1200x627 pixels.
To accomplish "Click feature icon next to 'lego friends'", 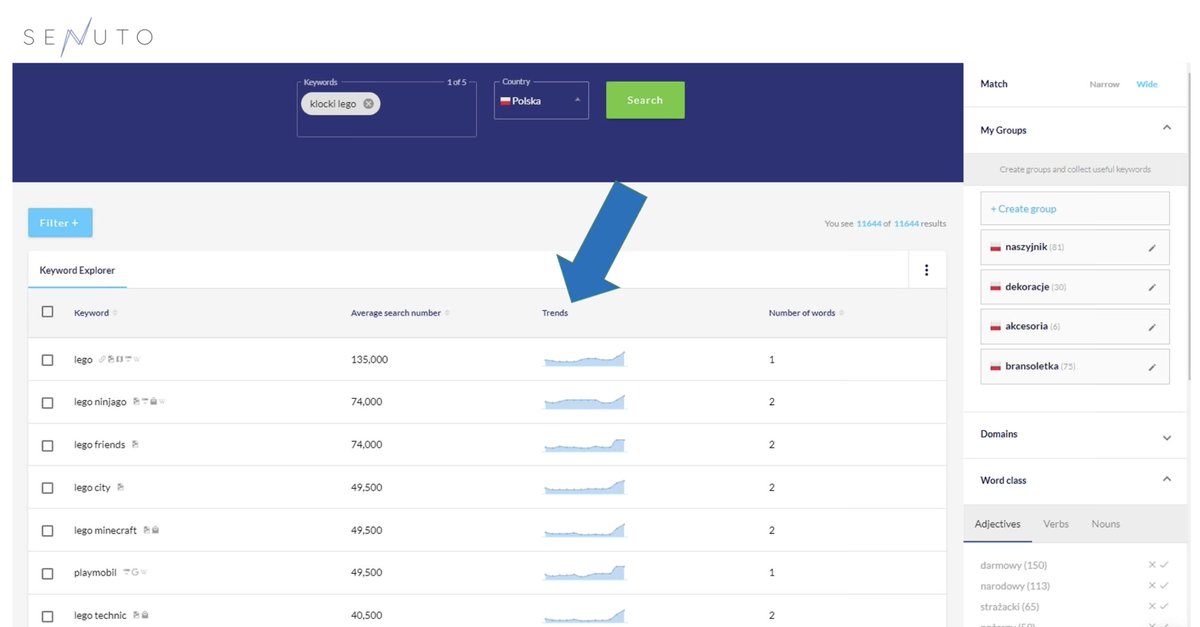I will click(x=135, y=445).
